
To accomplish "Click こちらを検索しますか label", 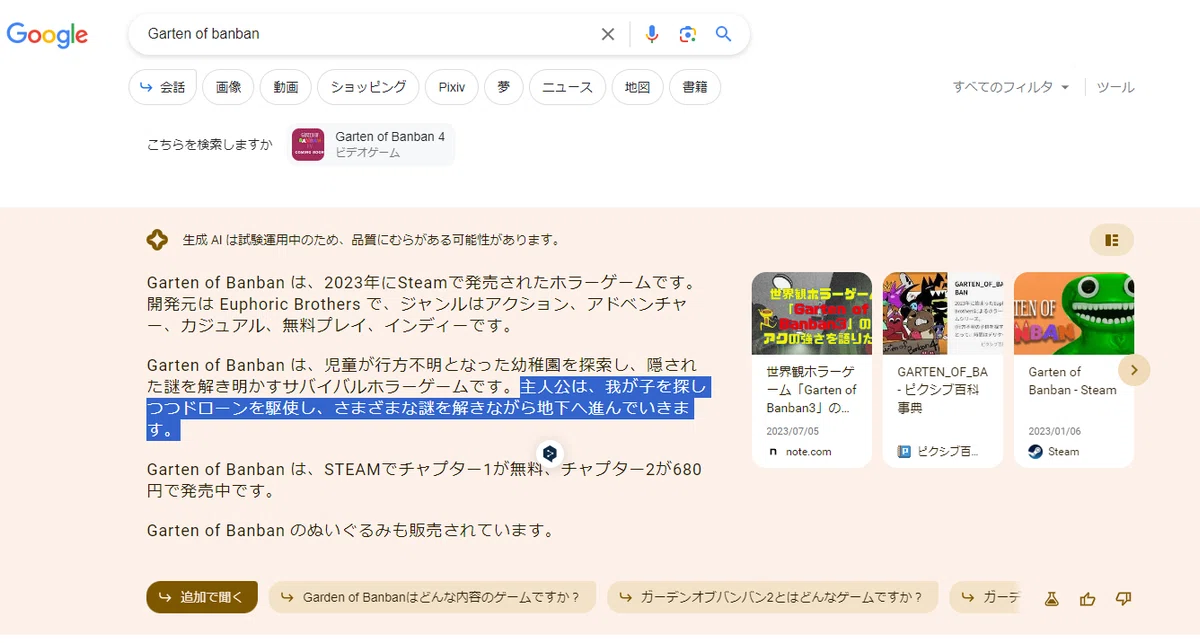I will [210, 145].
